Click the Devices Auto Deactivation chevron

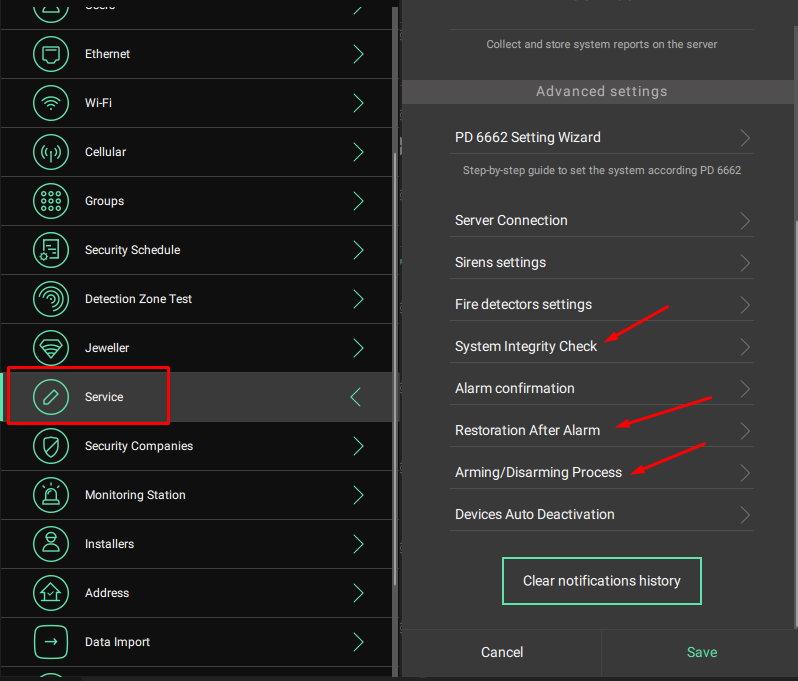(745, 515)
